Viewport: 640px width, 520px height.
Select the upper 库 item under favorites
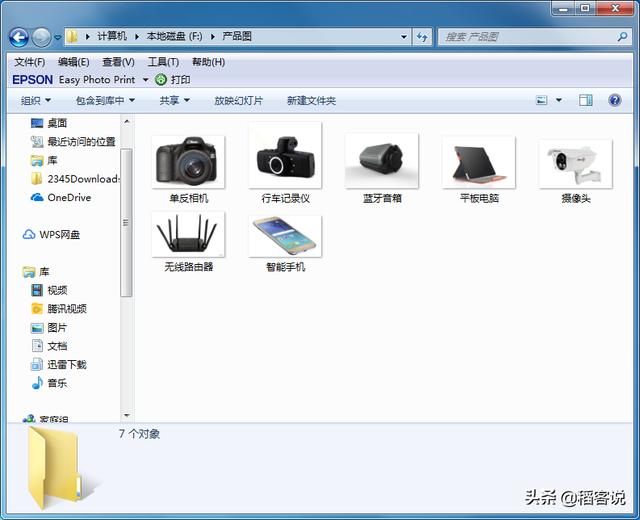coord(44,160)
